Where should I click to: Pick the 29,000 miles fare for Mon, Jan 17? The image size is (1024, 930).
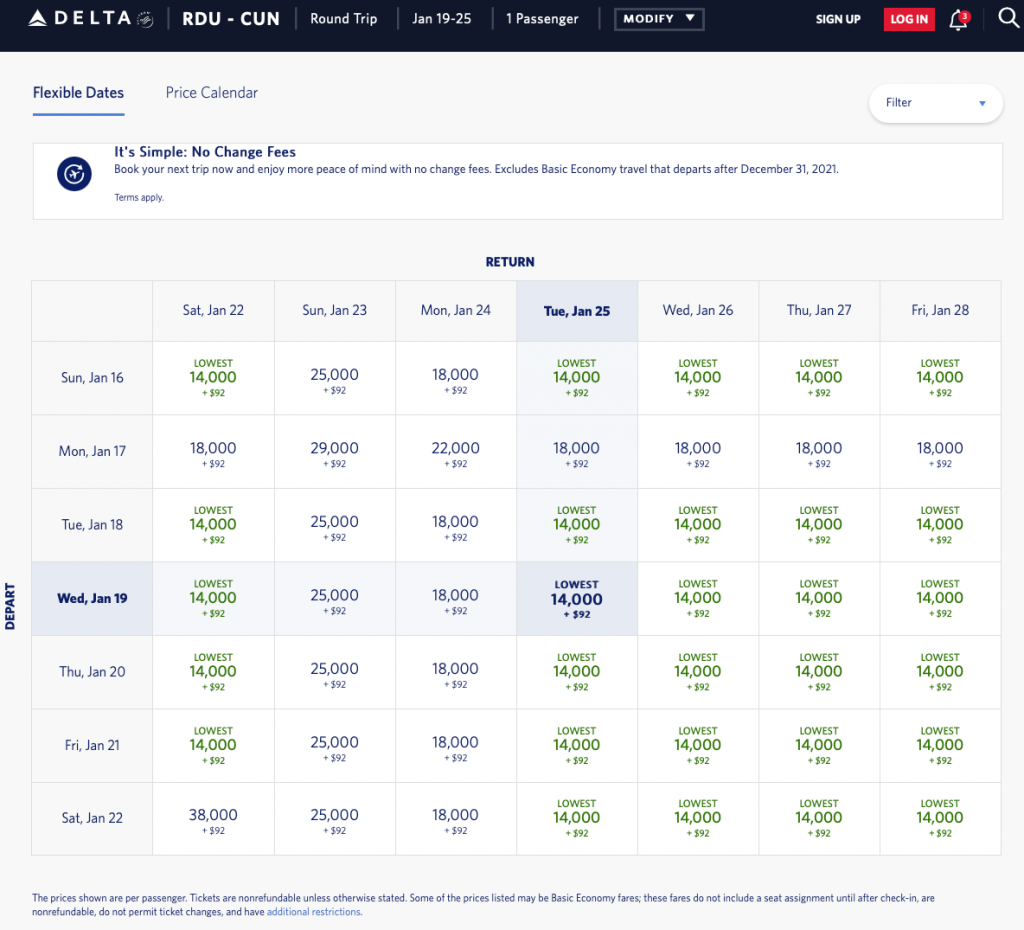pos(334,452)
